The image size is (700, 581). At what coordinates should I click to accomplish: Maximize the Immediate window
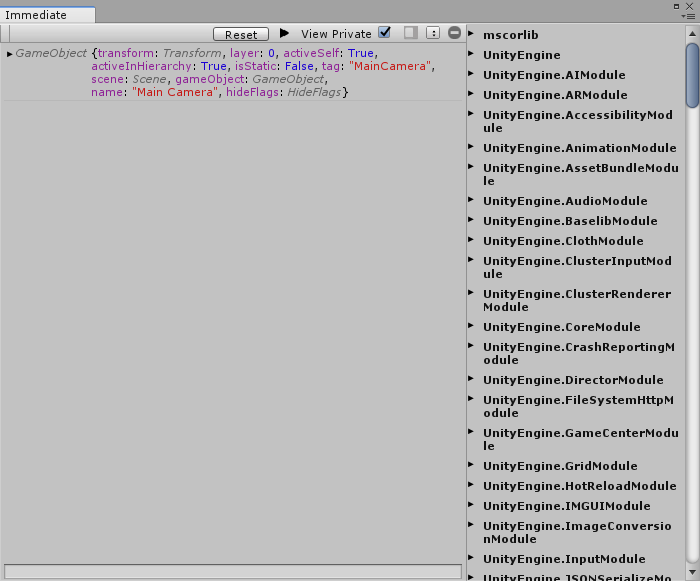coord(676,6)
